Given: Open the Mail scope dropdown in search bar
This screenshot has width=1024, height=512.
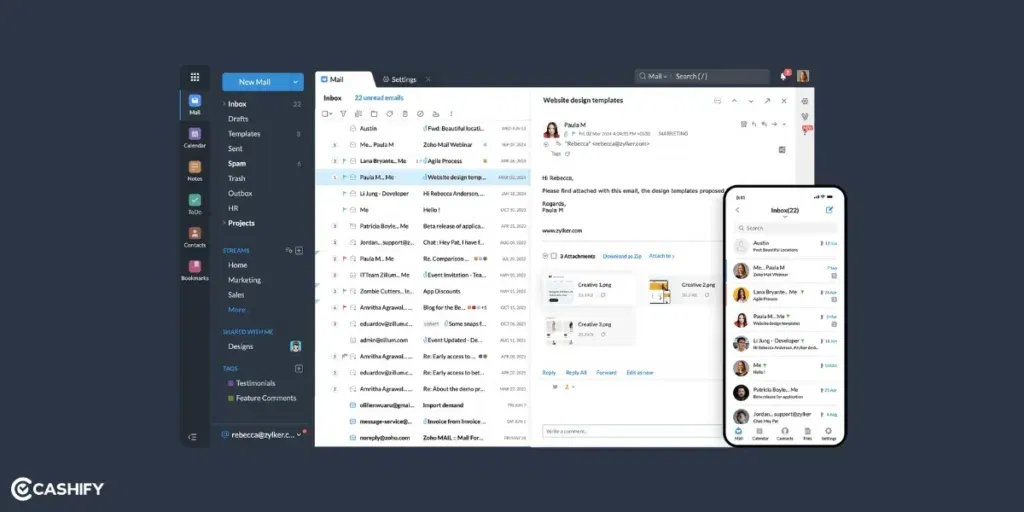Looking at the screenshot, I should [656, 77].
